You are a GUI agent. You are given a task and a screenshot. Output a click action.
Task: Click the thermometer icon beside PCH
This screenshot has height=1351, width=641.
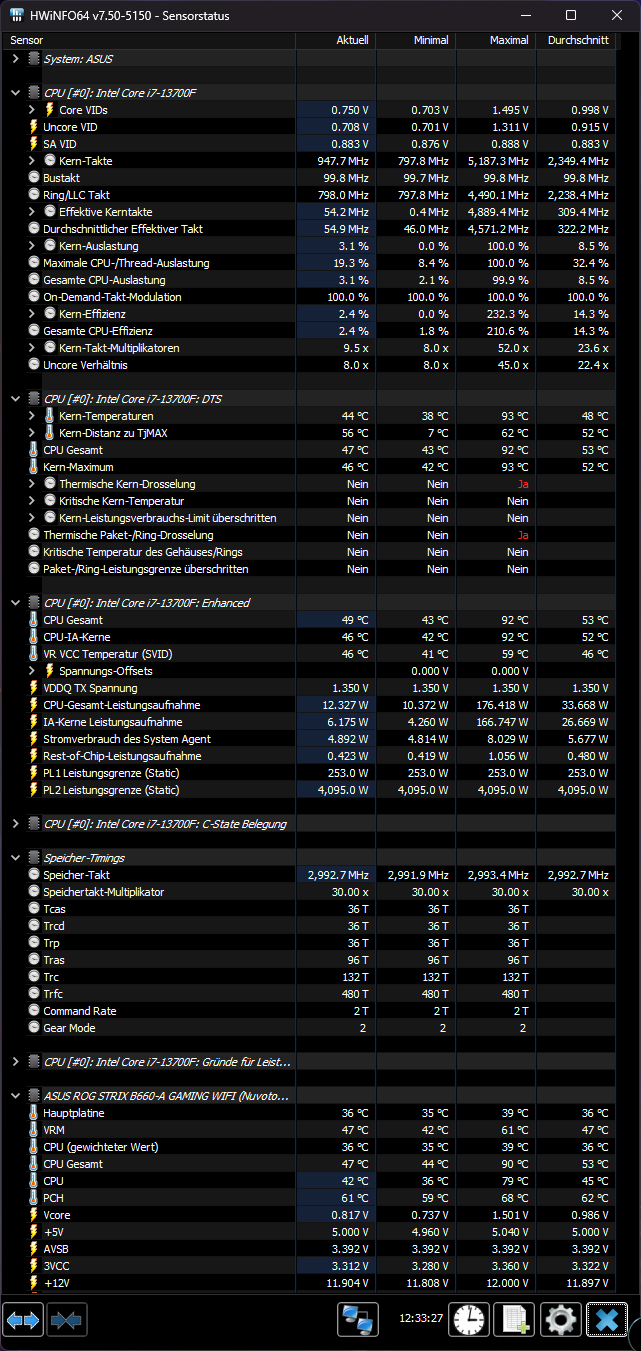click(x=35, y=1198)
